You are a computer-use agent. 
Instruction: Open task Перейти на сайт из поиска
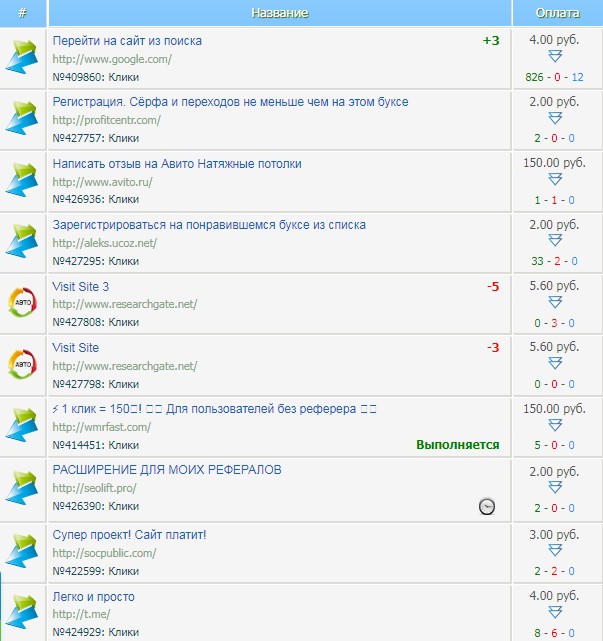click(x=127, y=41)
